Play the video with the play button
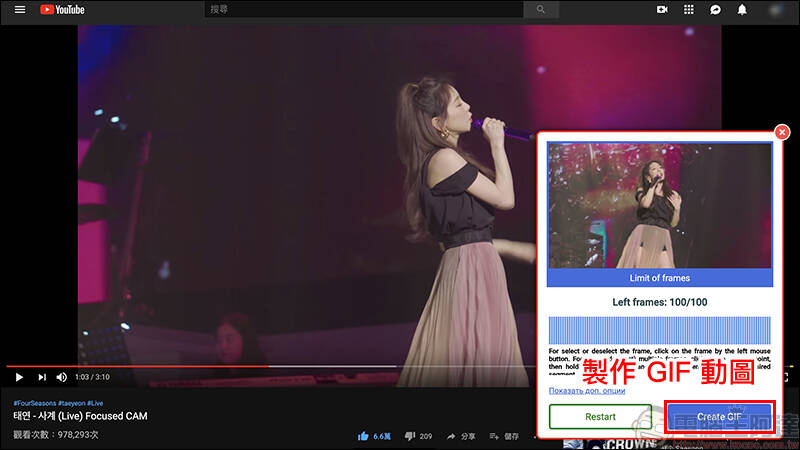This screenshot has height=450, width=800. (x=19, y=377)
